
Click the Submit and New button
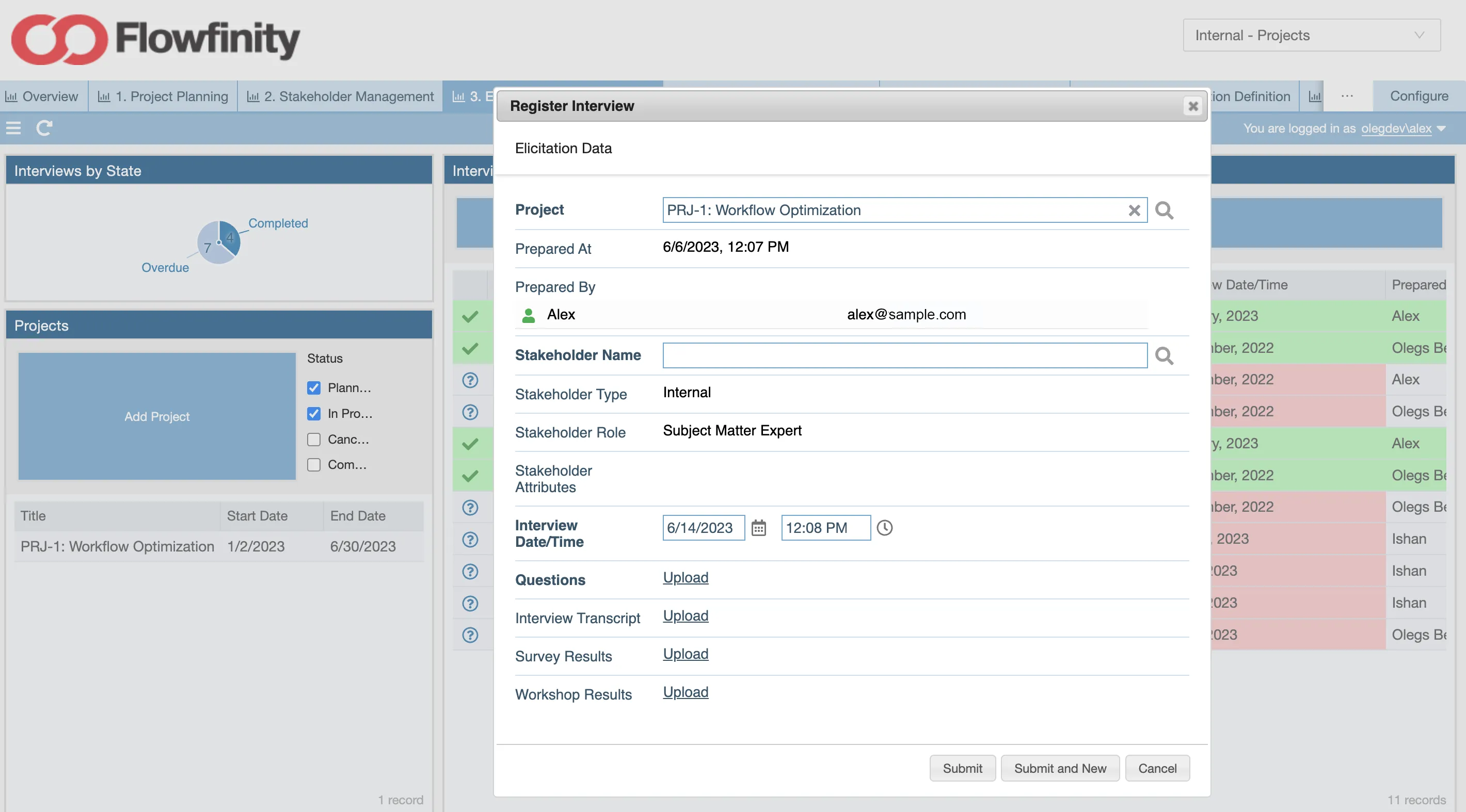tap(1060, 768)
